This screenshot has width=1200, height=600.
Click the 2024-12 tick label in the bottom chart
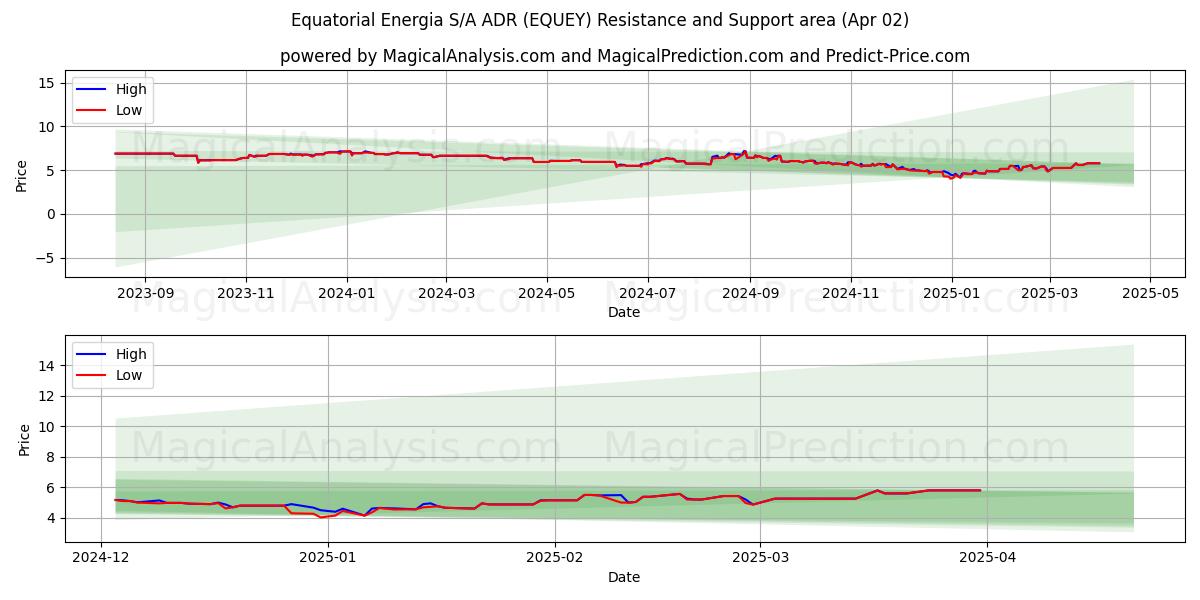pos(101,558)
